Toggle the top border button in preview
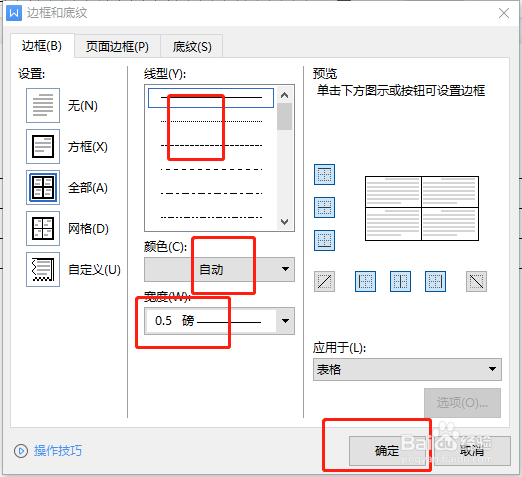This screenshot has height=477, width=522. pyautogui.click(x=324, y=174)
